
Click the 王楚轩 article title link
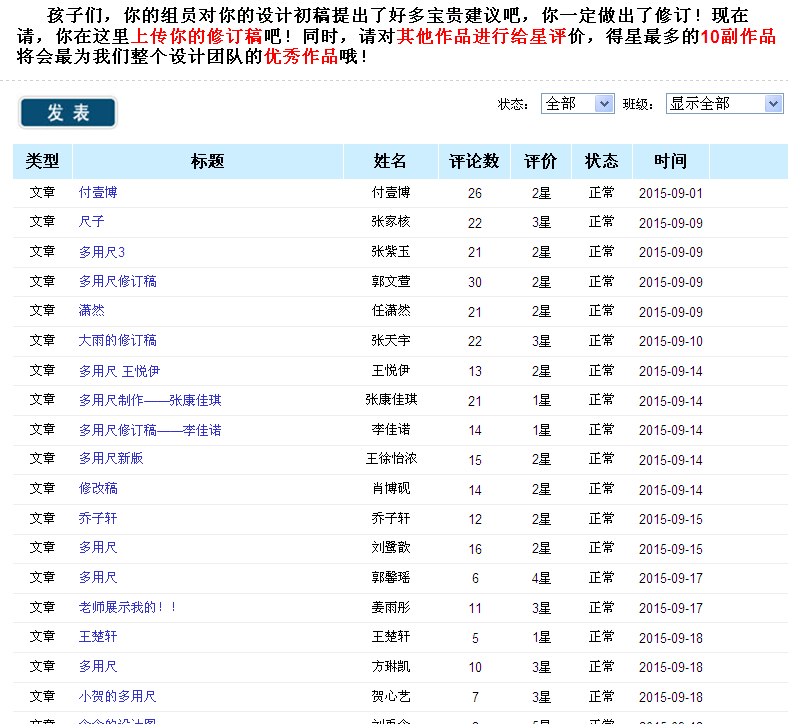98,637
